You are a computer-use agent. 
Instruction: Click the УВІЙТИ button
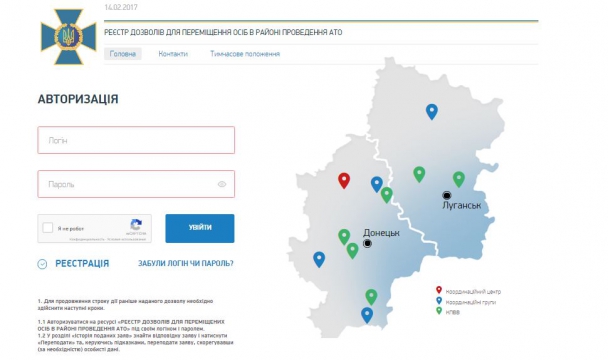[200, 228]
